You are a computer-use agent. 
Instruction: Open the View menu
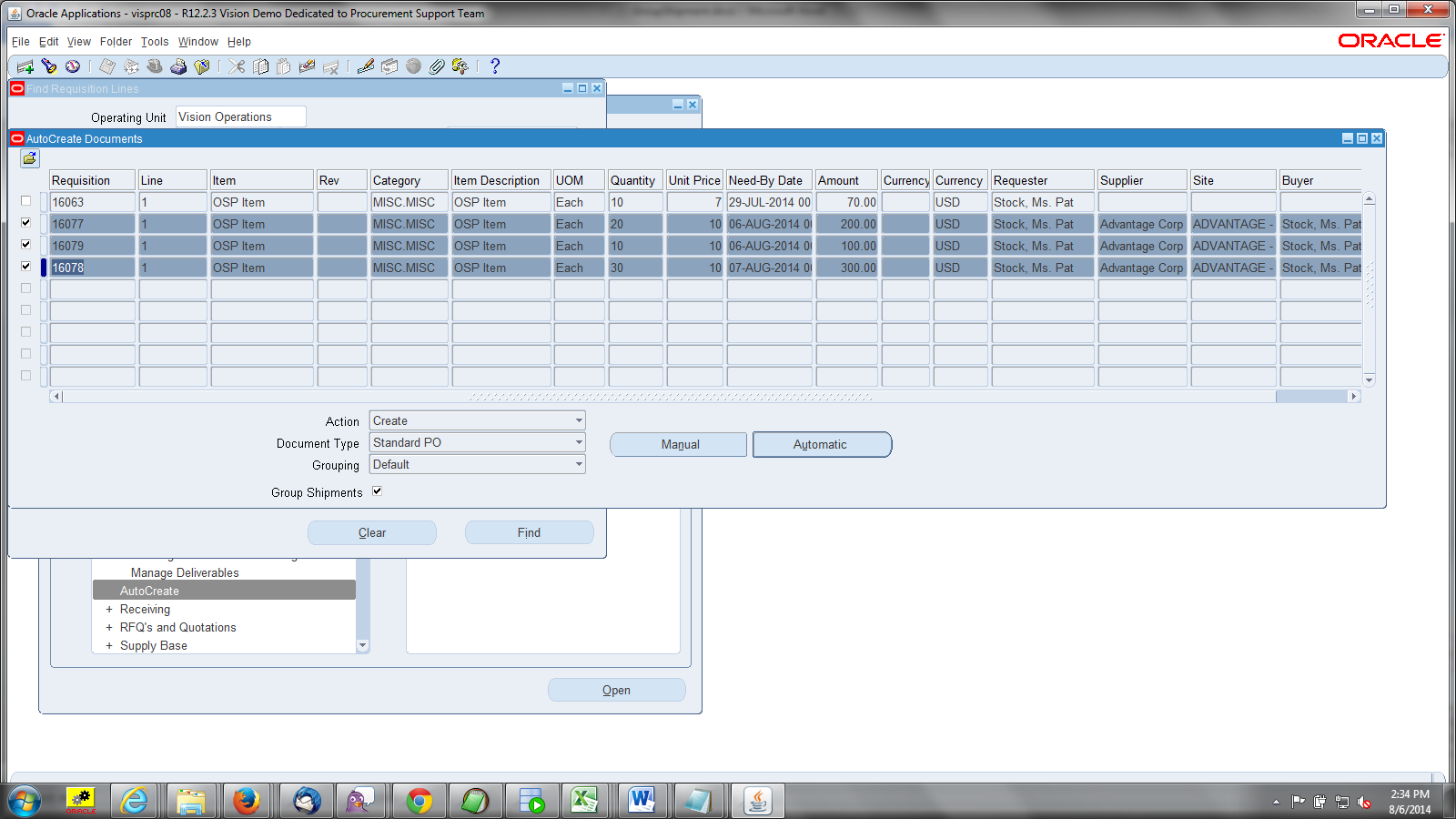click(x=79, y=42)
